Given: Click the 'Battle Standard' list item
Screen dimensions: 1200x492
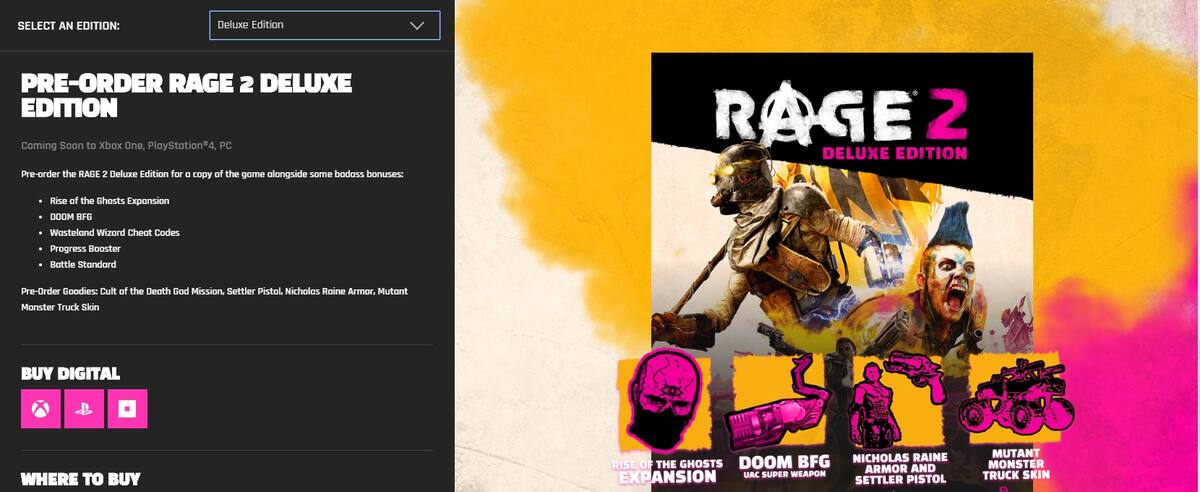Looking at the screenshot, I should [x=83, y=265].
